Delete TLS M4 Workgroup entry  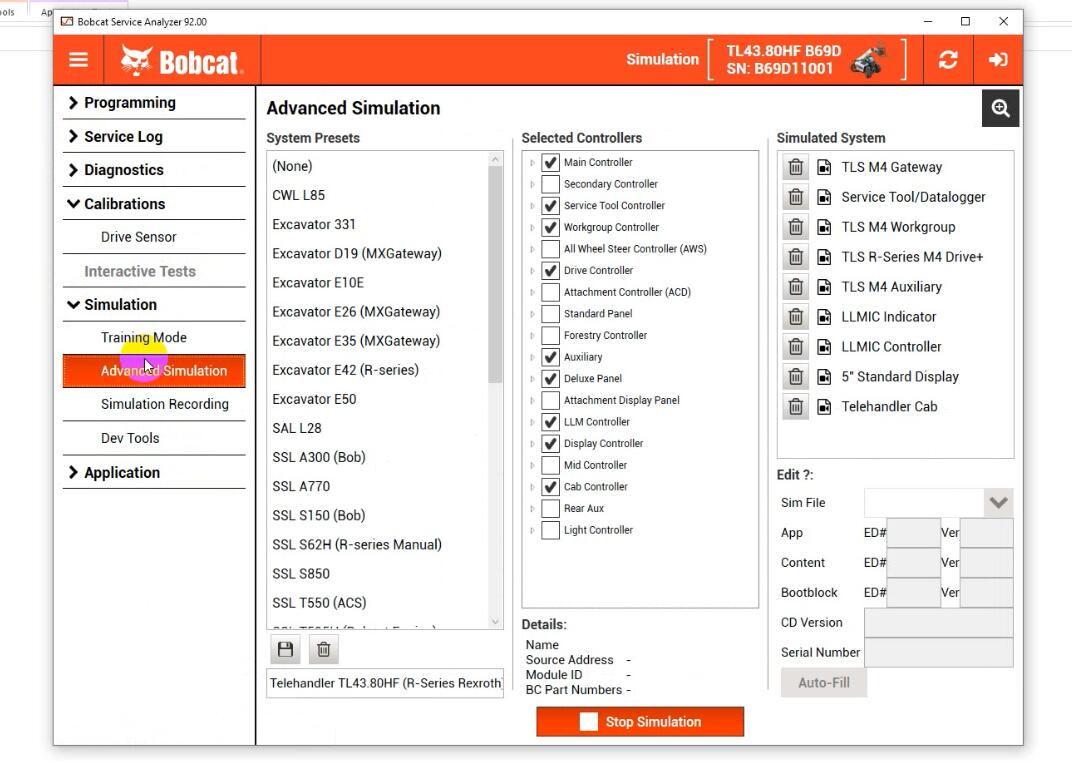[795, 227]
